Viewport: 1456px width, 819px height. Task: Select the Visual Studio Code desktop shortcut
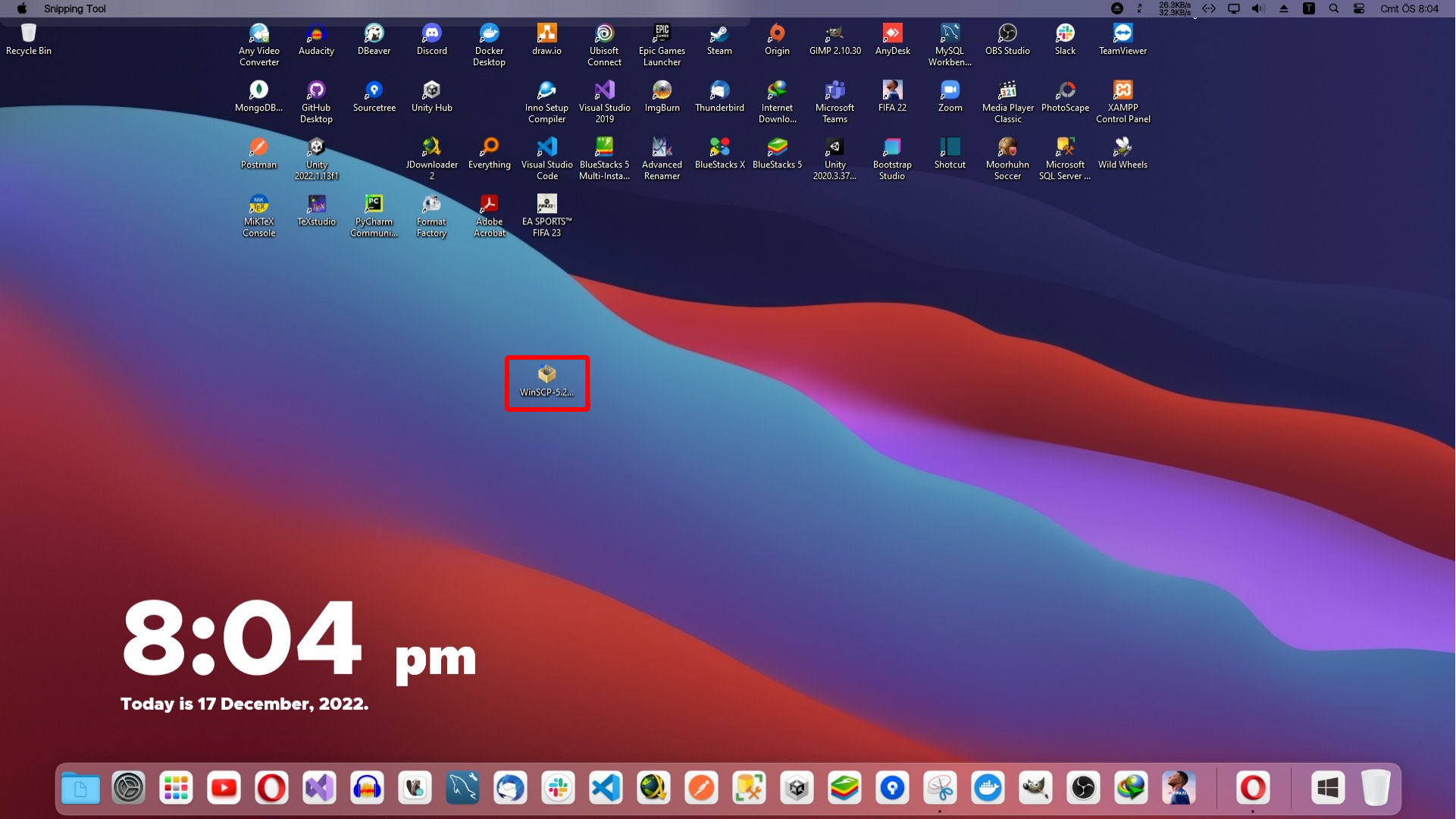tap(547, 158)
